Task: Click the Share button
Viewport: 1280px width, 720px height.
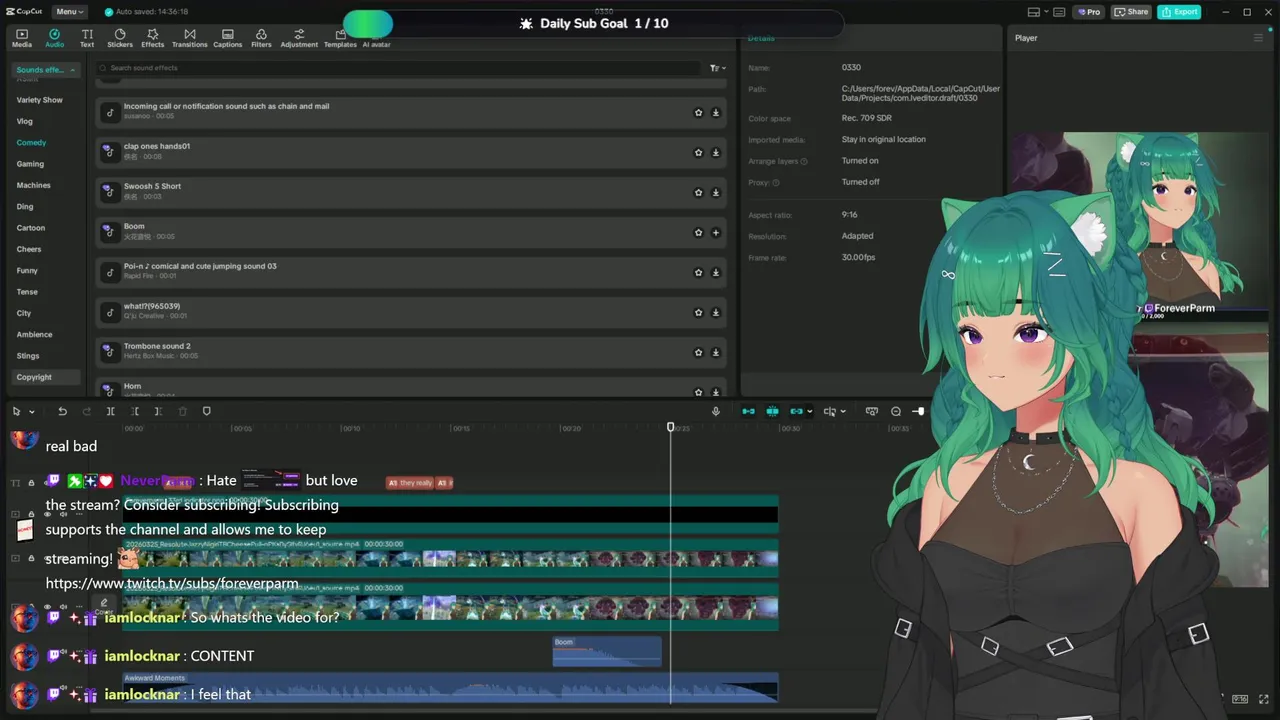Action: pos(1132,12)
